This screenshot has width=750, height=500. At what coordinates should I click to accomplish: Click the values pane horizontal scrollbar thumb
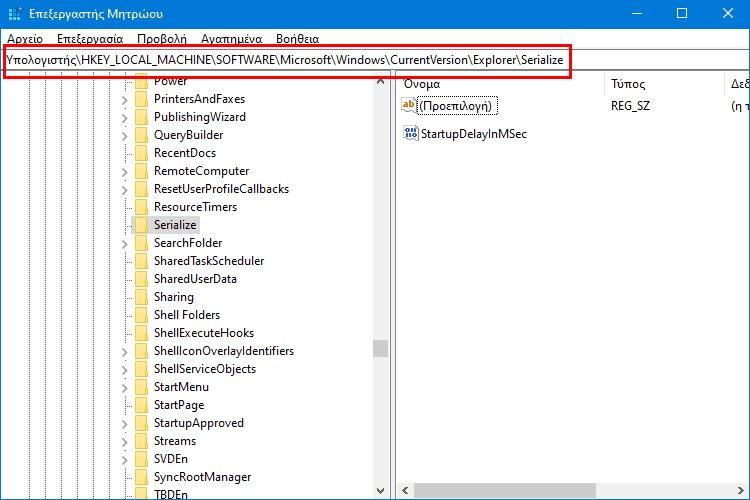click(505, 490)
